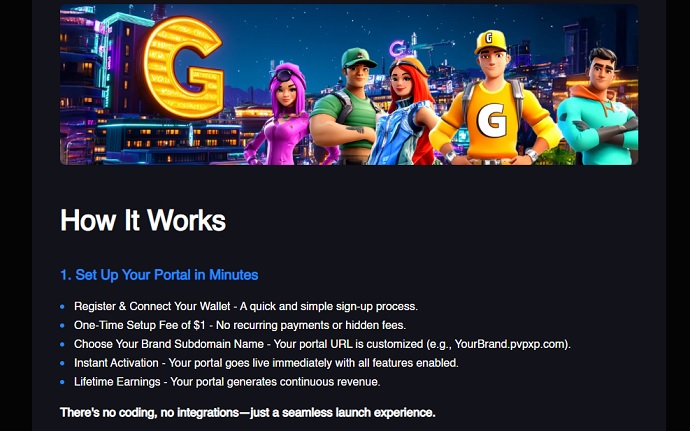The width and height of the screenshot is (690, 431).
Task: Click the green cap character
Action: [x=348, y=107]
